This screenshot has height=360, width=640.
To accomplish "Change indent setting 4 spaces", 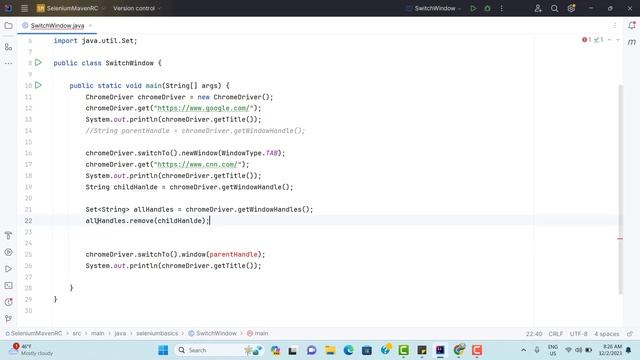I will 607,333.
